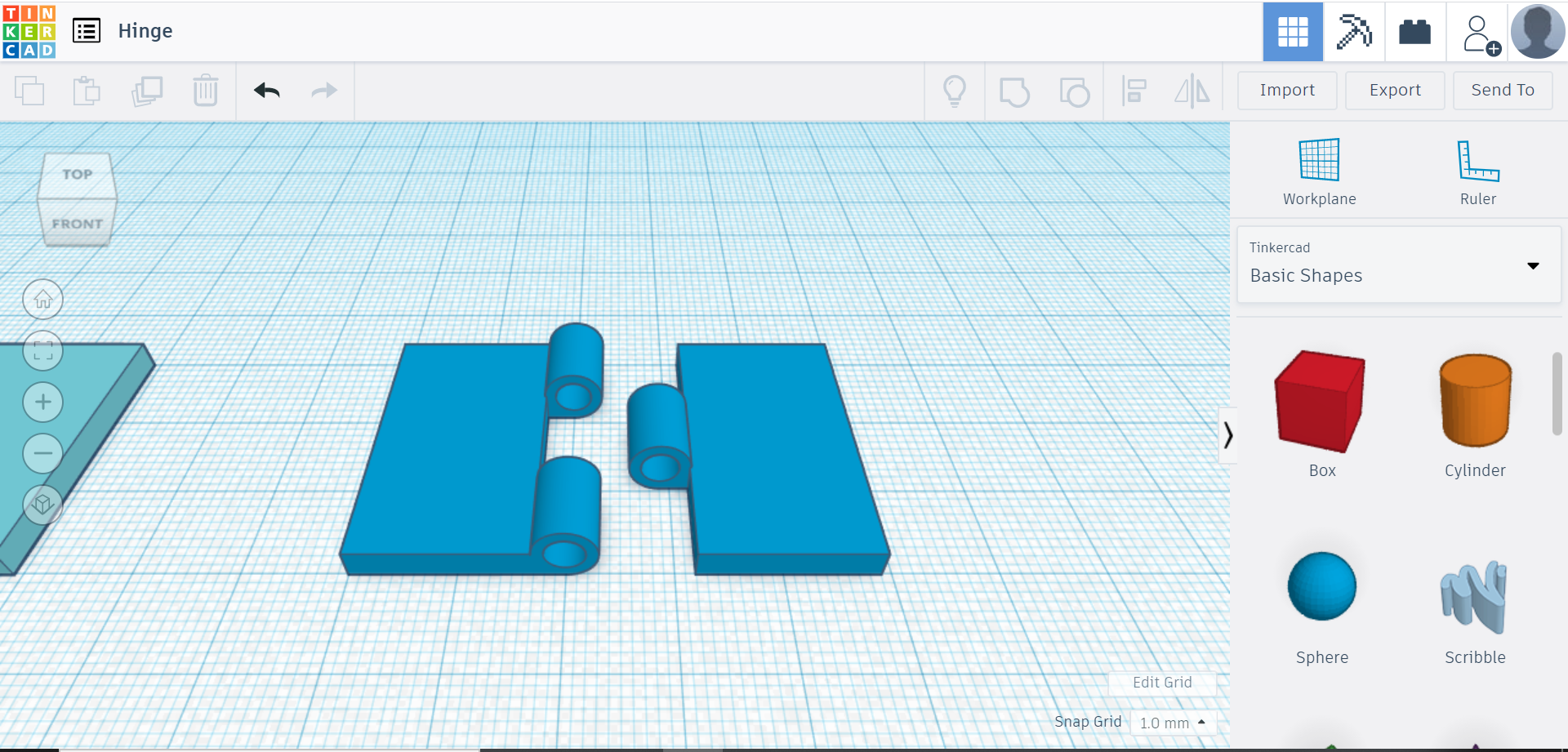Group shapes using the Group icon
The height and width of the screenshot is (752, 1568).
click(1015, 91)
